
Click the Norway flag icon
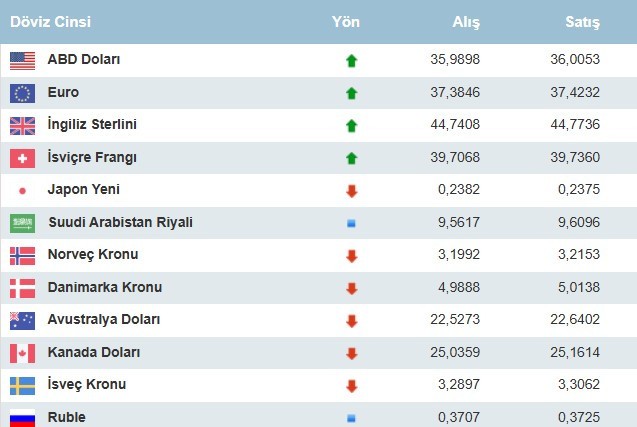click(22, 256)
